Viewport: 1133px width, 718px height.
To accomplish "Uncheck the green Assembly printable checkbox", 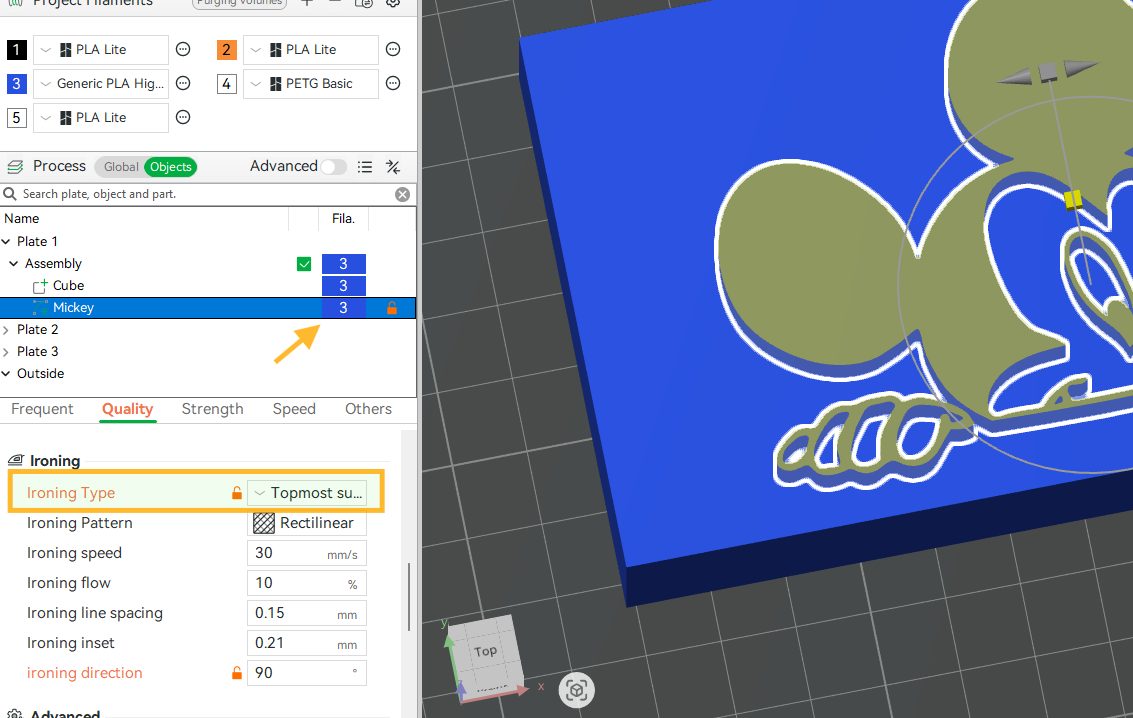I will [x=304, y=264].
